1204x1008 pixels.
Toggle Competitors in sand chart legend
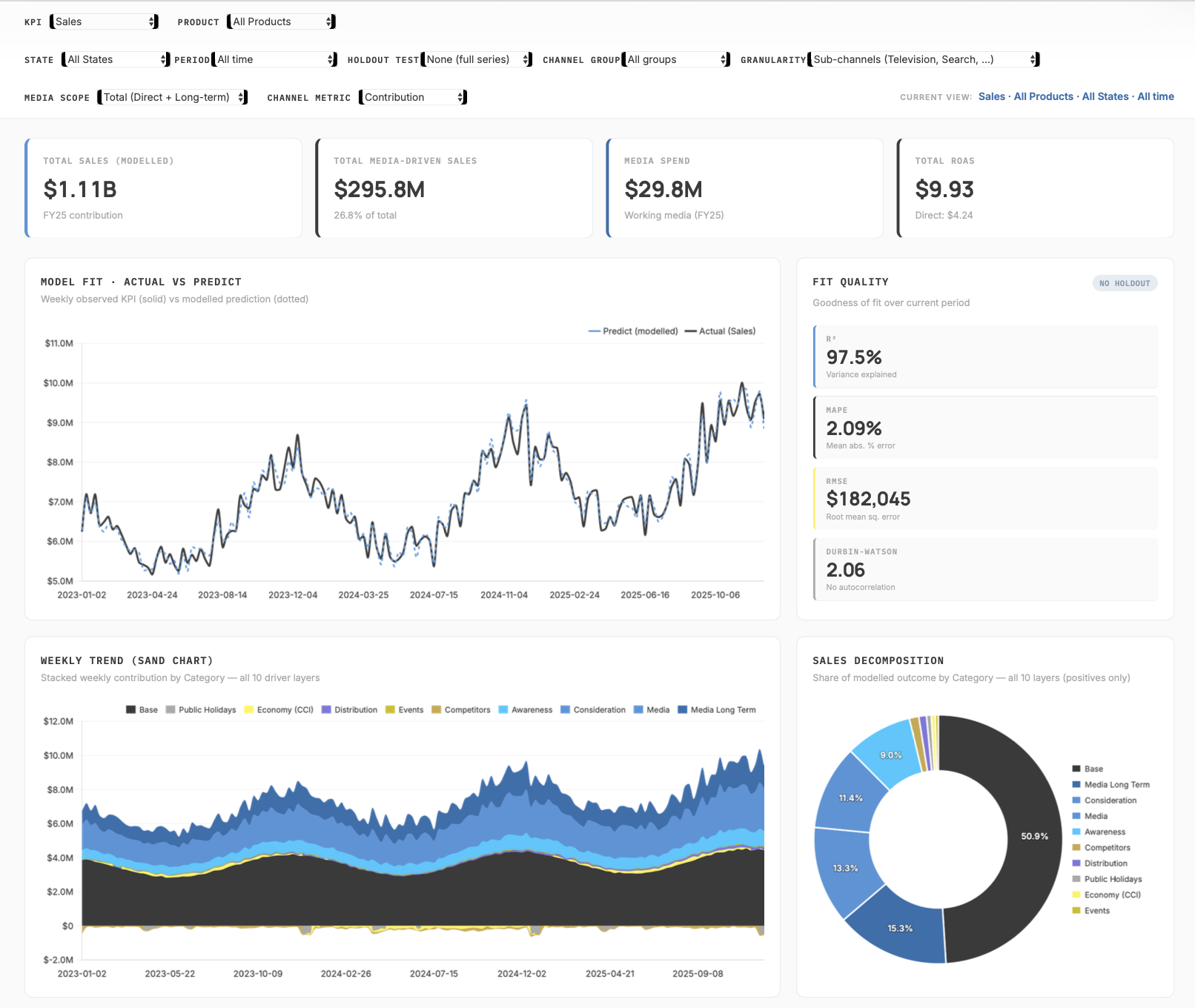point(461,710)
